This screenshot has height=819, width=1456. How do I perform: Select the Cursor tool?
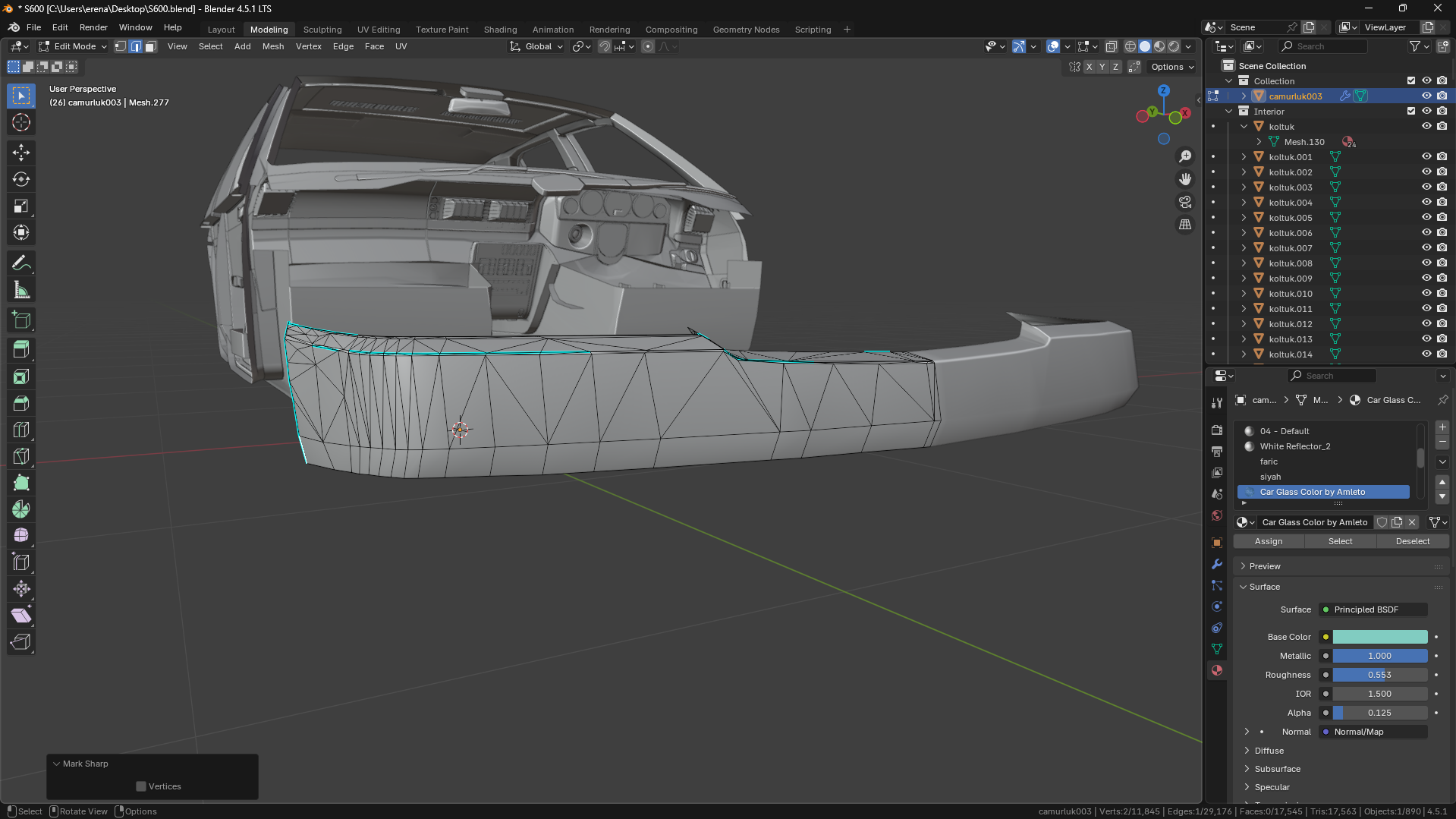pos(21,122)
